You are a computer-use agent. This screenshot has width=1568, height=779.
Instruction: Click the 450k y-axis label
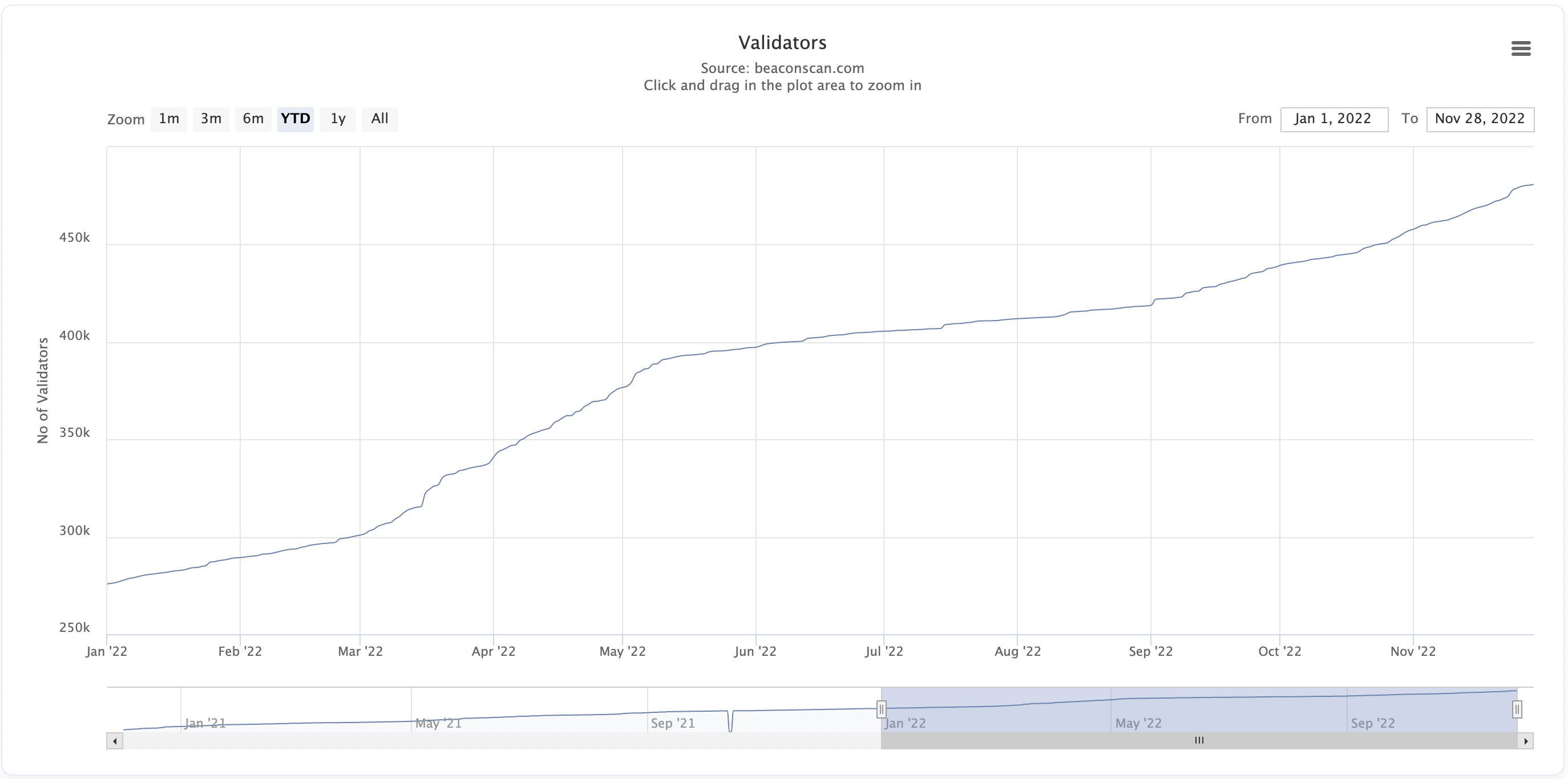[x=74, y=238]
